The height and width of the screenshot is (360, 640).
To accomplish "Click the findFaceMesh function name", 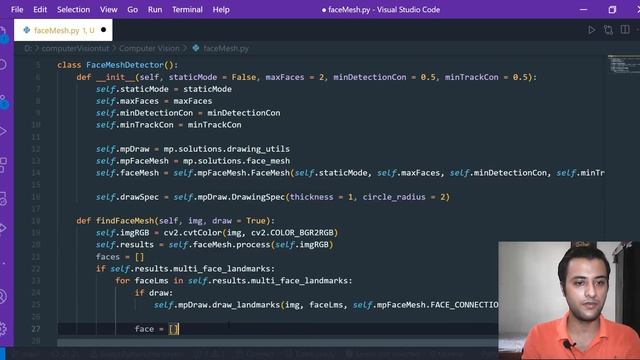I will point(125,221).
